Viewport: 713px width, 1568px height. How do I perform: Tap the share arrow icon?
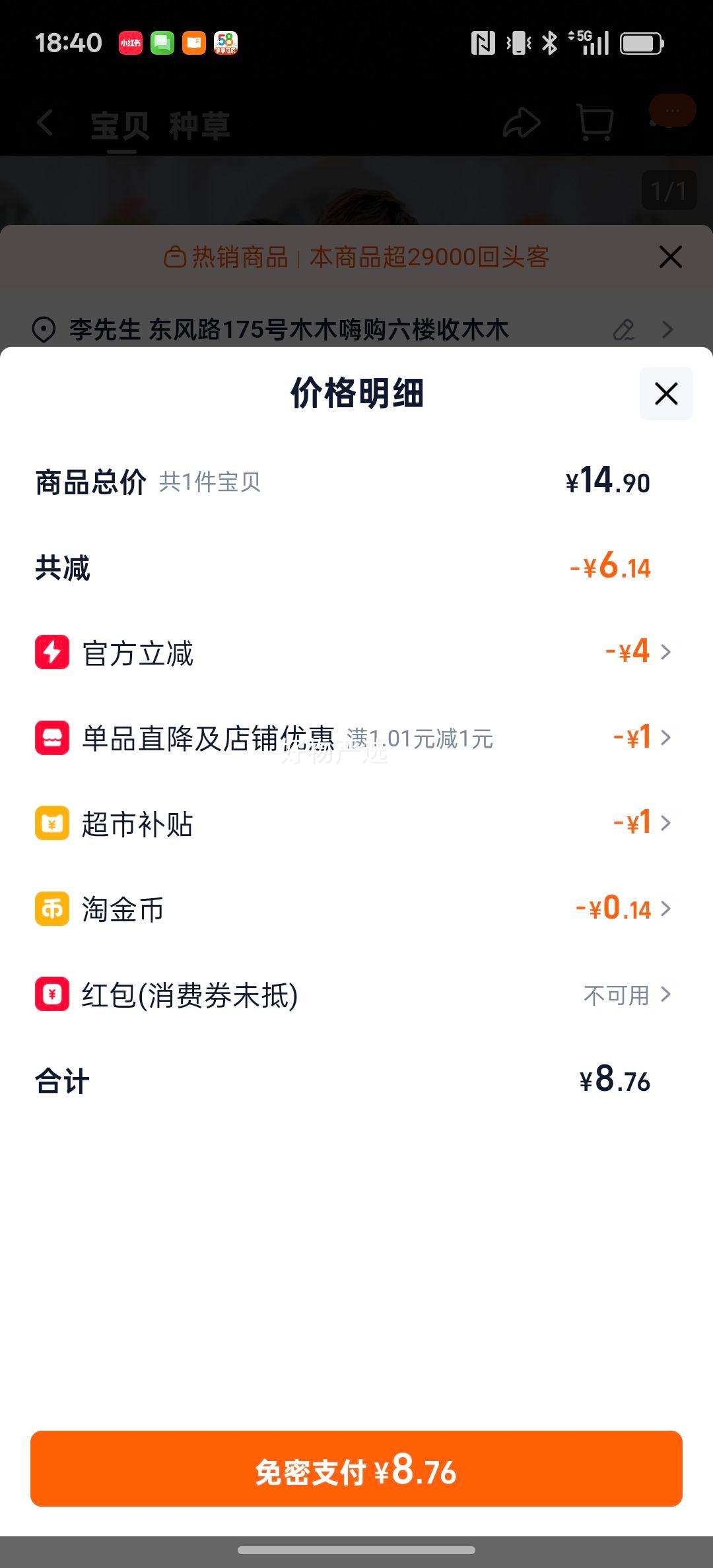522,123
